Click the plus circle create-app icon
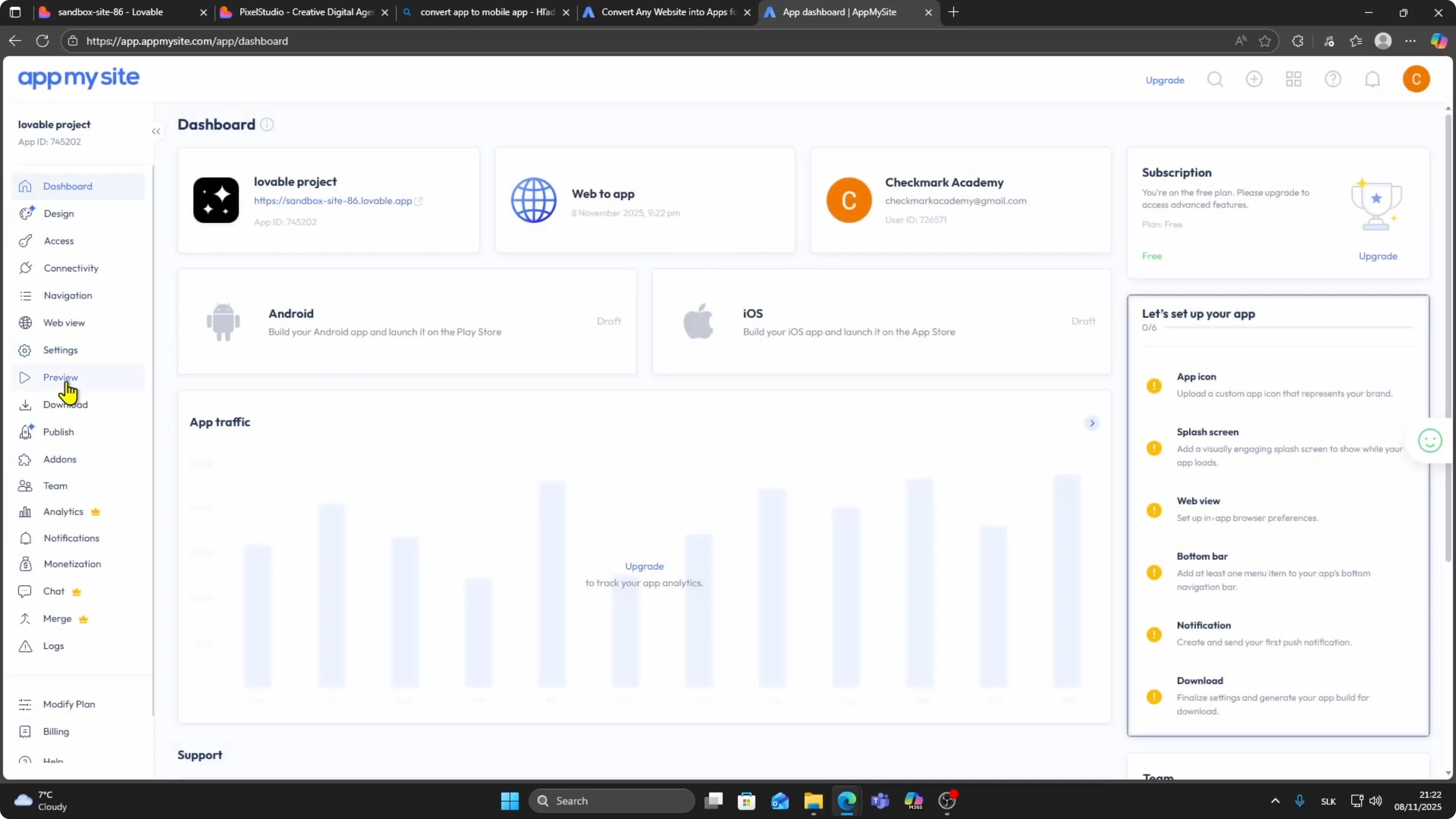Screen dimensions: 1456x819 [x=1254, y=79]
